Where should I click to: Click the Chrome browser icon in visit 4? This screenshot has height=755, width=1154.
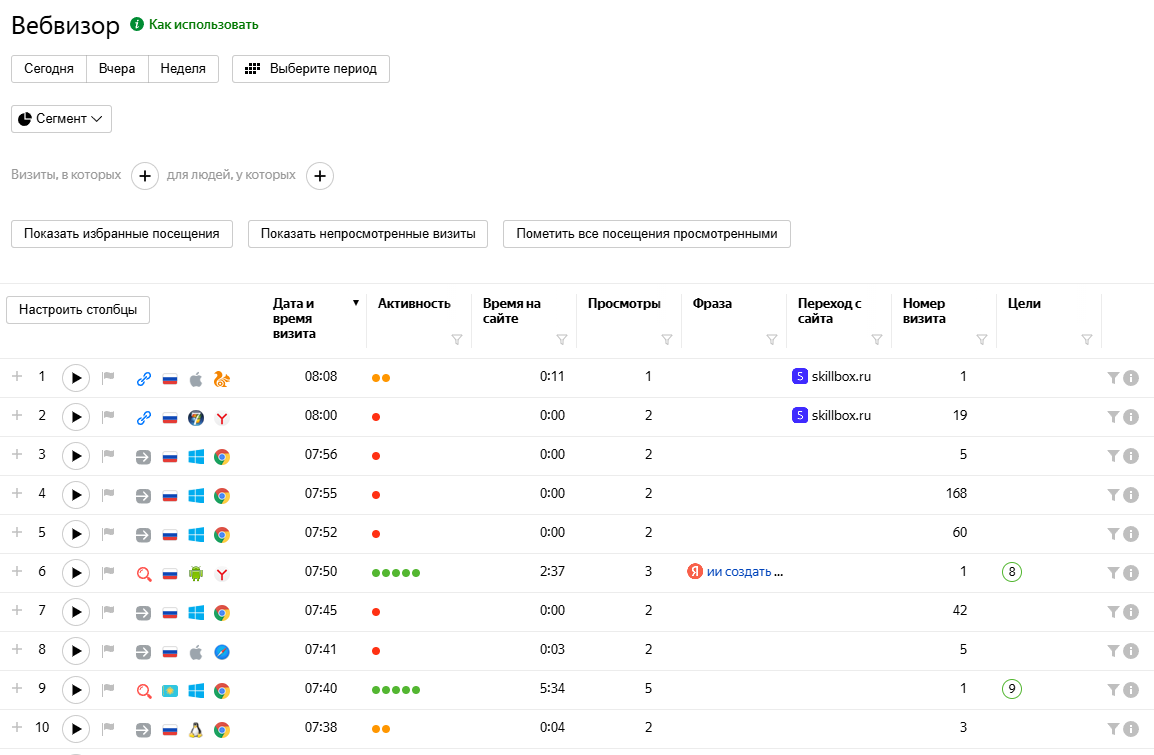pos(222,496)
